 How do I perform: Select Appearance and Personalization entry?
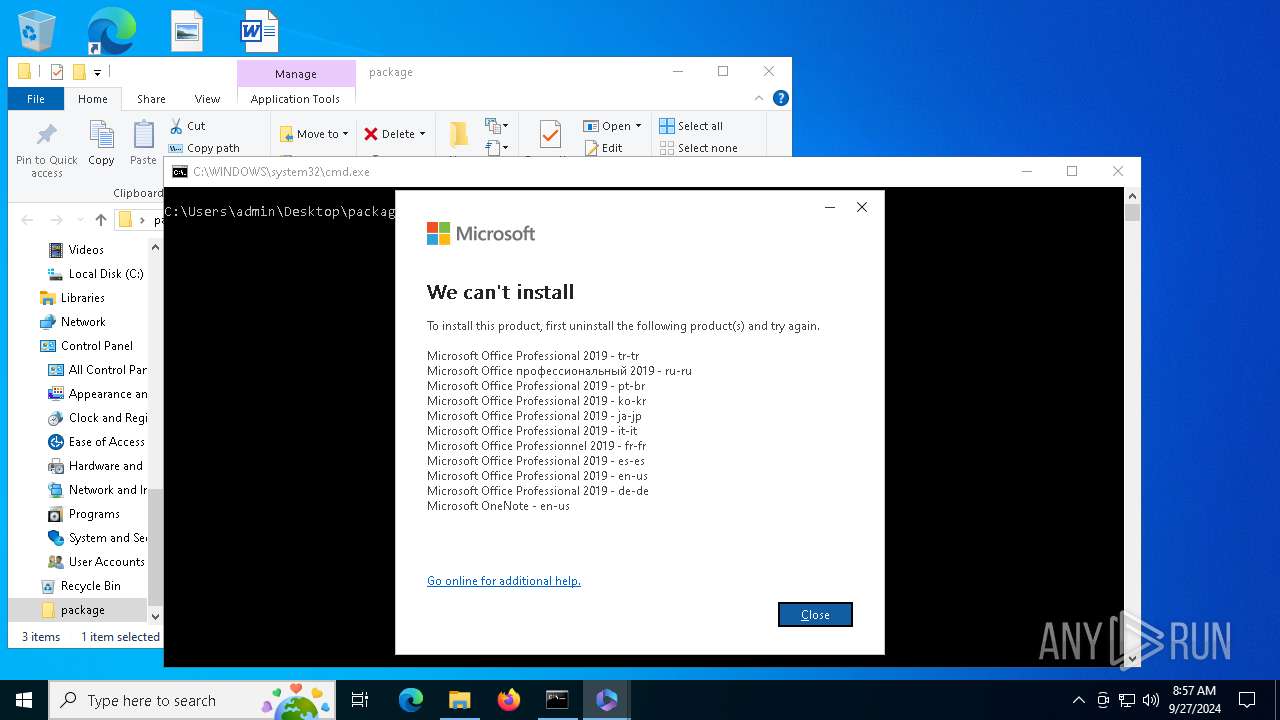[x=98, y=394]
